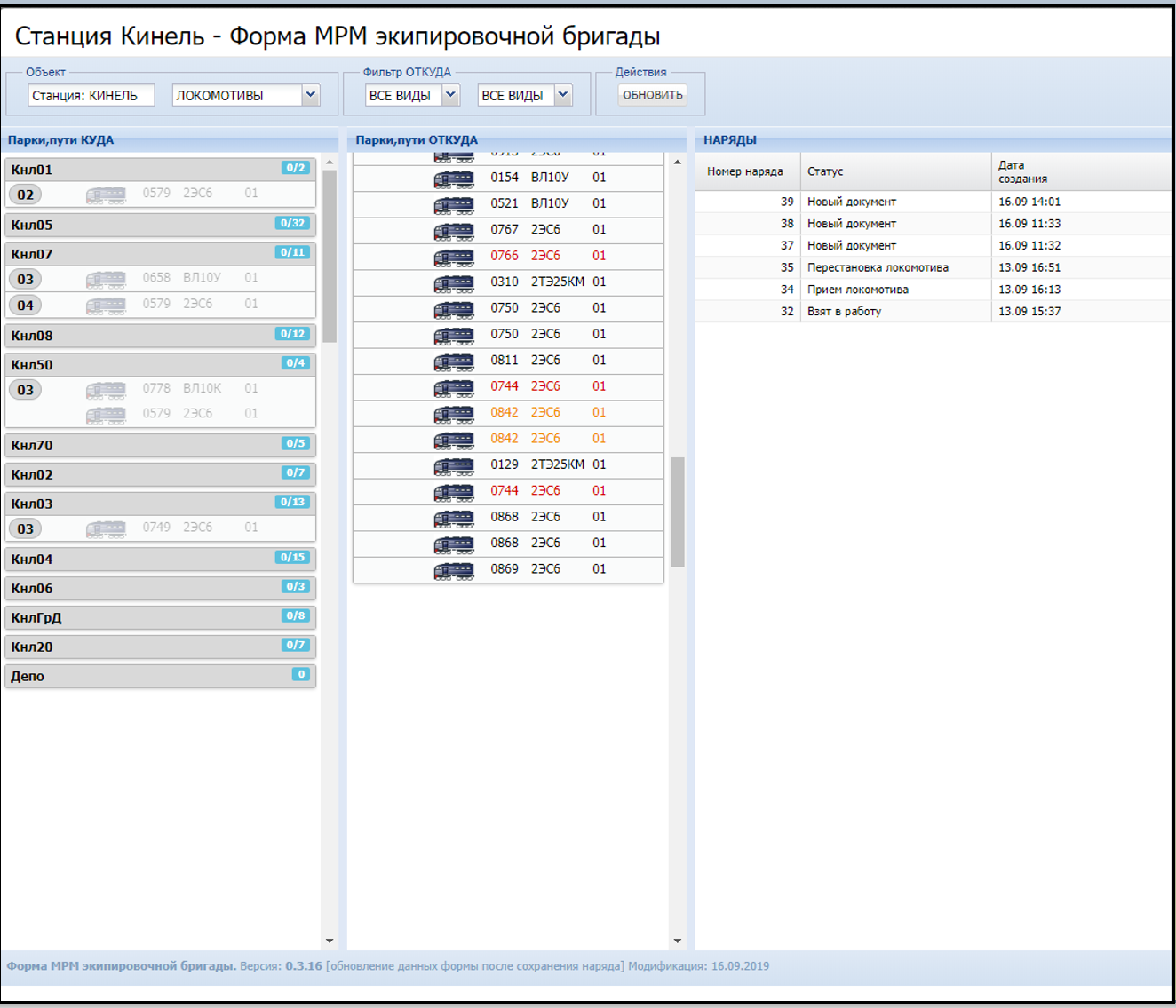
Task: Expand the Депо section header
Action: point(160,676)
